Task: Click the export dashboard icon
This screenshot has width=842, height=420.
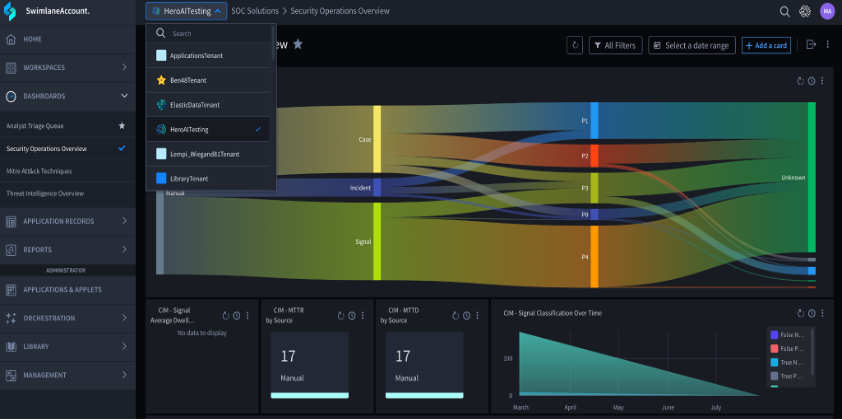Action: 811,45
